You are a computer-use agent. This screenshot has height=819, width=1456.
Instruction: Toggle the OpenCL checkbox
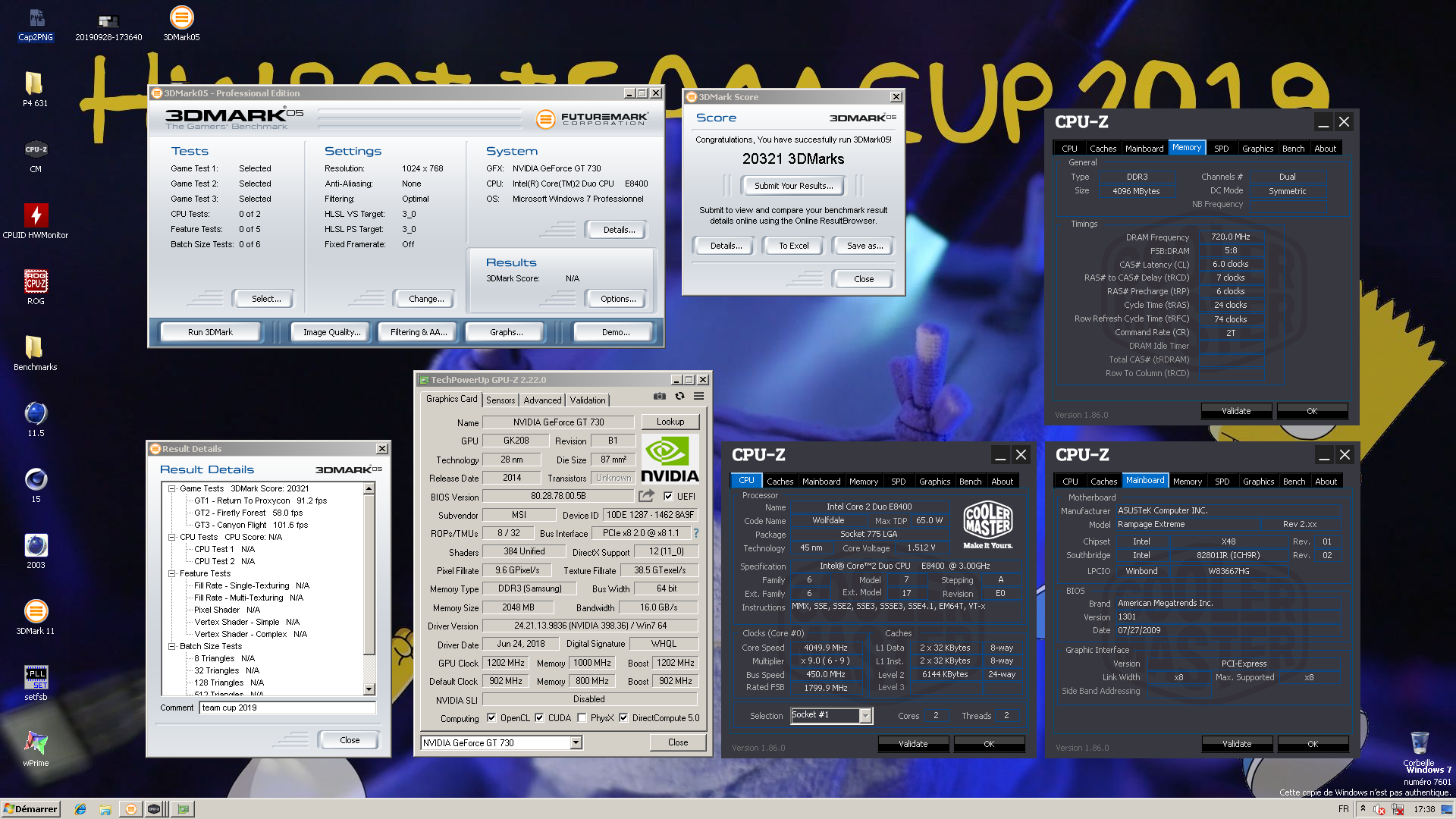coord(491,718)
